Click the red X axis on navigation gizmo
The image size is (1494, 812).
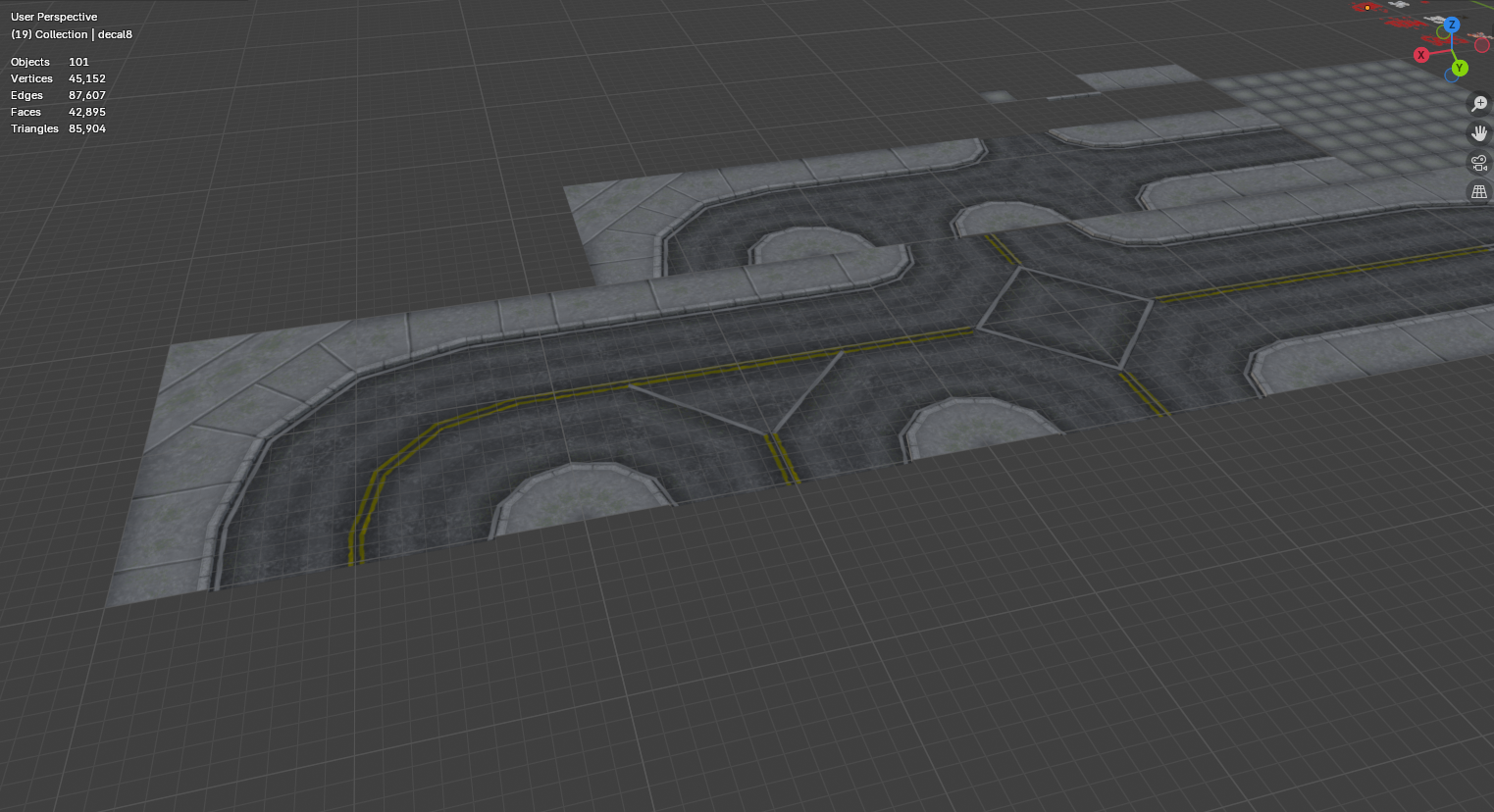(x=1421, y=55)
